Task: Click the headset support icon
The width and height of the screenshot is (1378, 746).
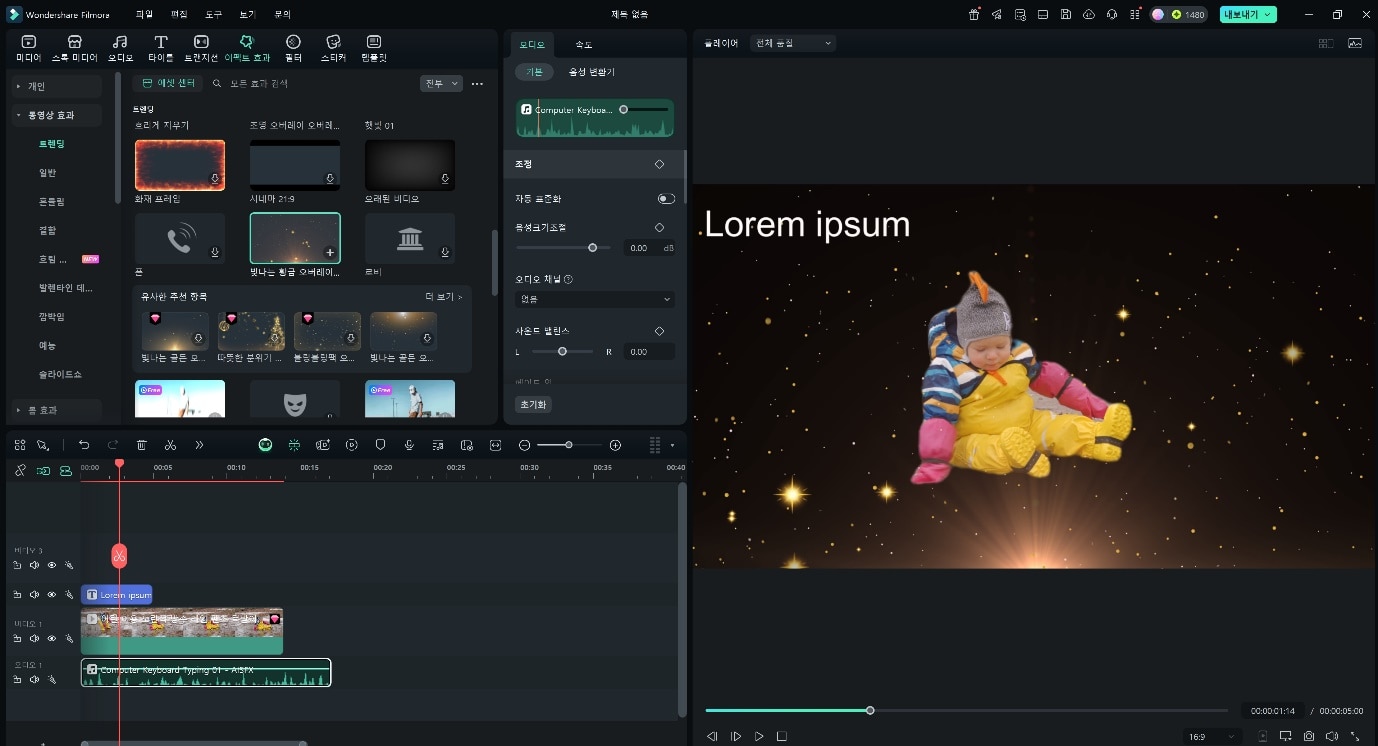Action: tap(1112, 15)
